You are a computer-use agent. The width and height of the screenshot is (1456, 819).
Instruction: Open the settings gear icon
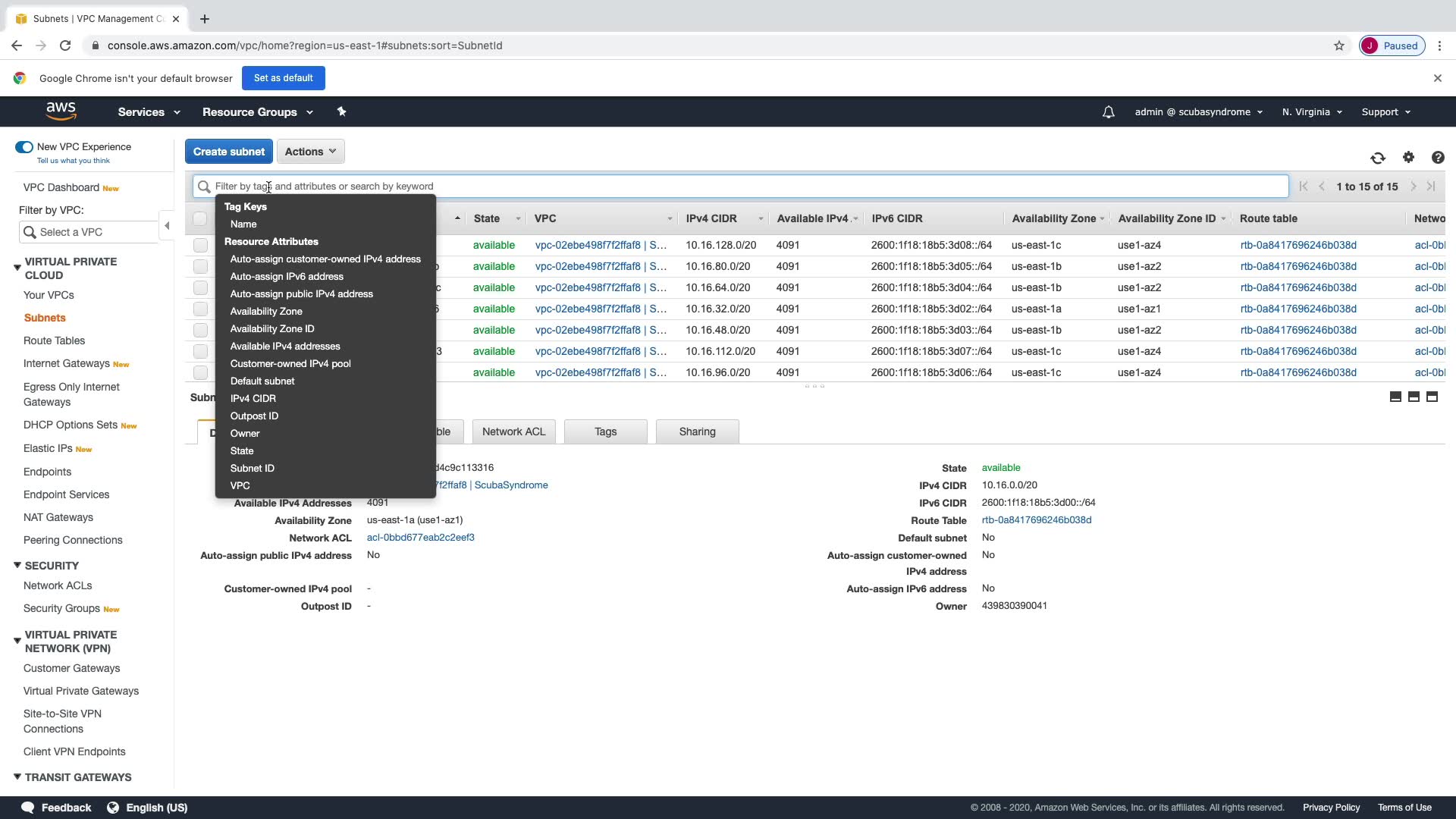click(1408, 157)
